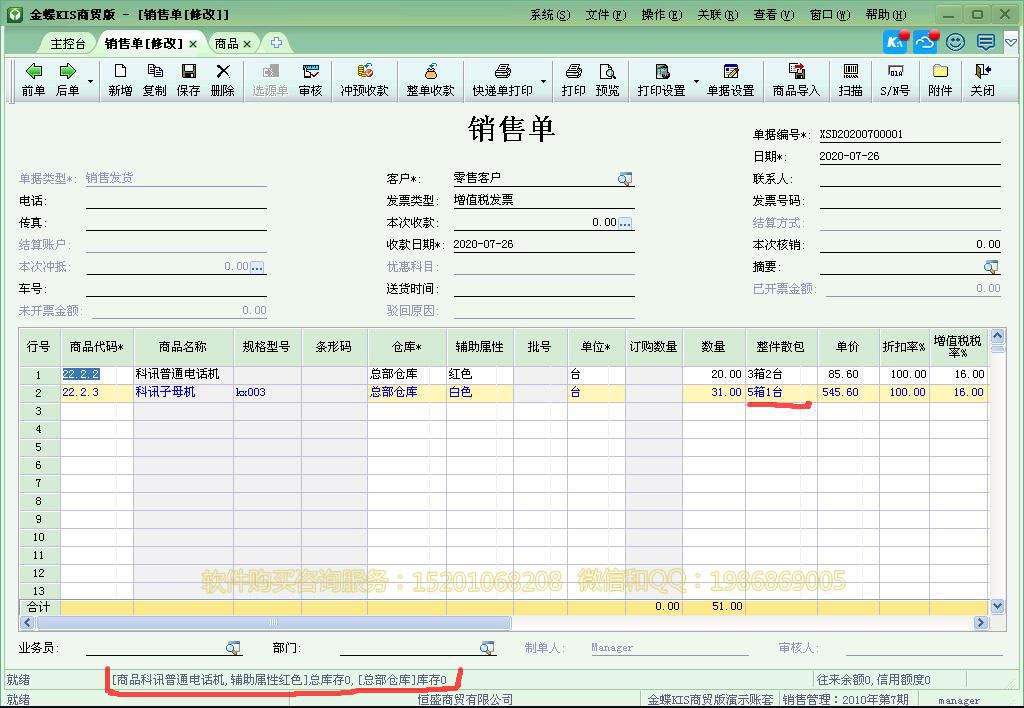Click the 客户 lookup search button
This screenshot has width=1024, height=708.
click(625, 178)
